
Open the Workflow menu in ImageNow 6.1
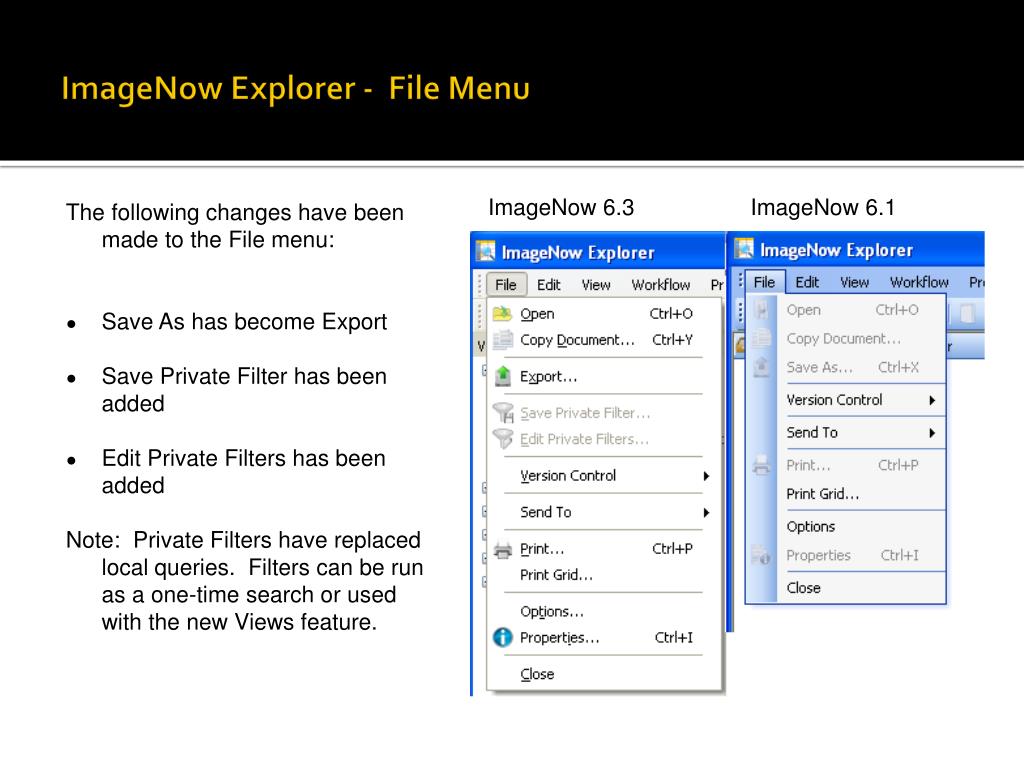(x=919, y=282)
